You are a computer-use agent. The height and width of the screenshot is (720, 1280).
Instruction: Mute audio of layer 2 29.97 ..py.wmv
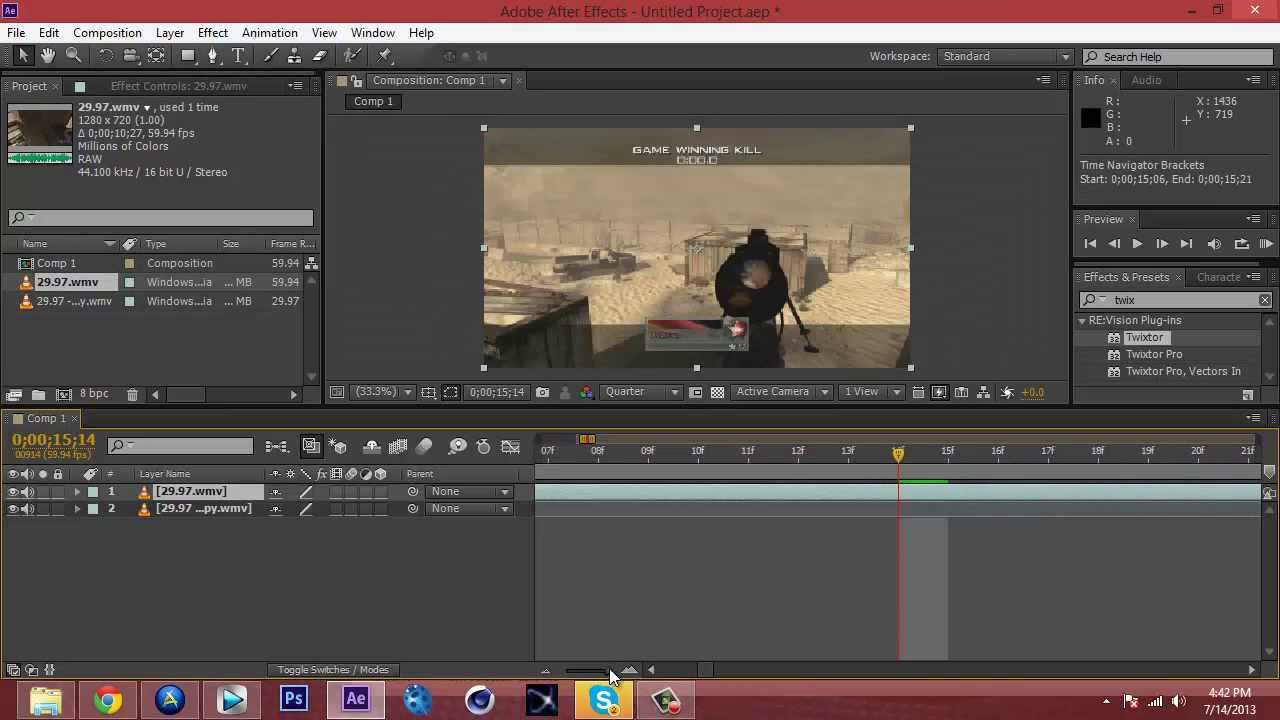[27, 509]
